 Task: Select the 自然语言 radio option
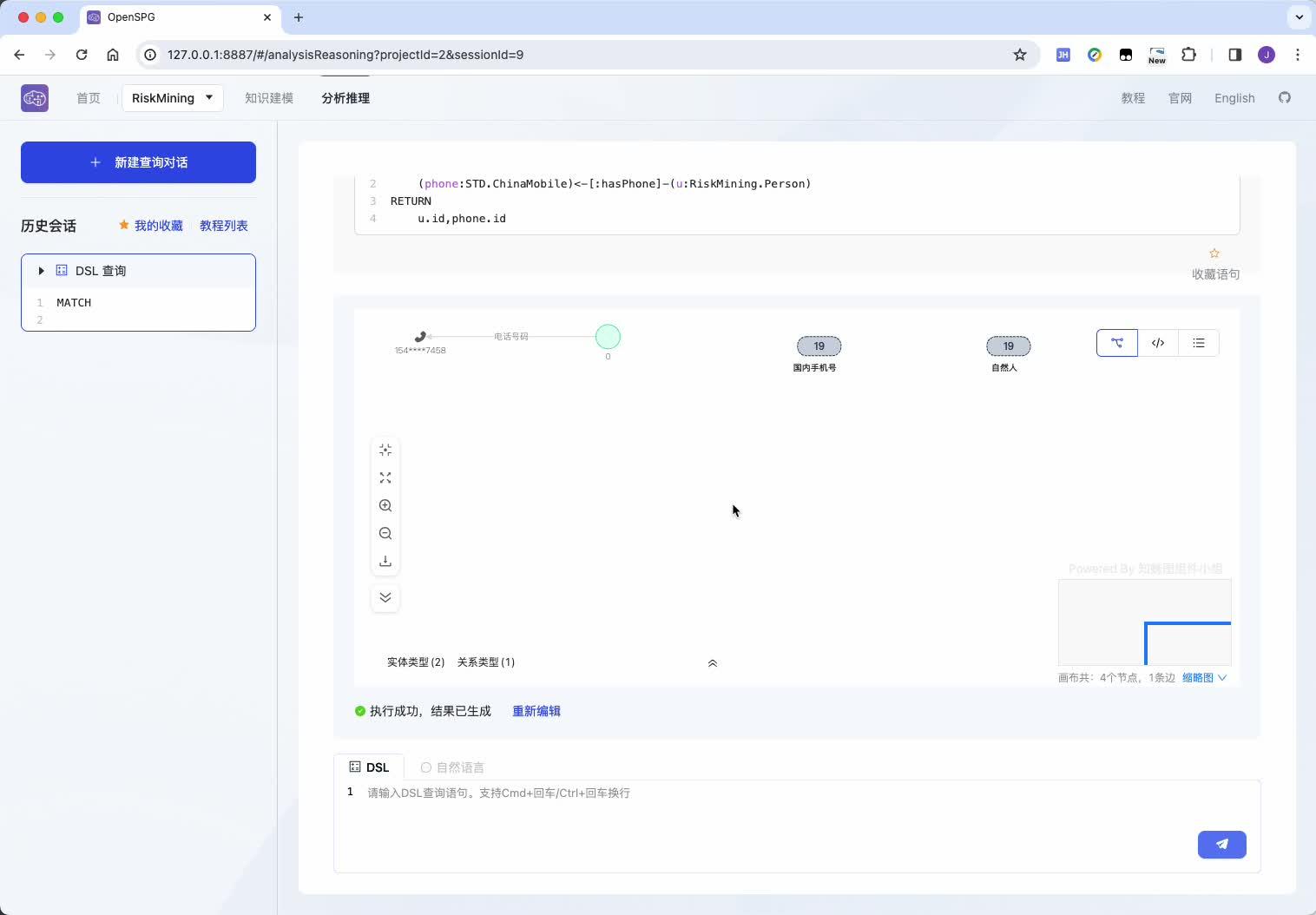click(426, 767)
